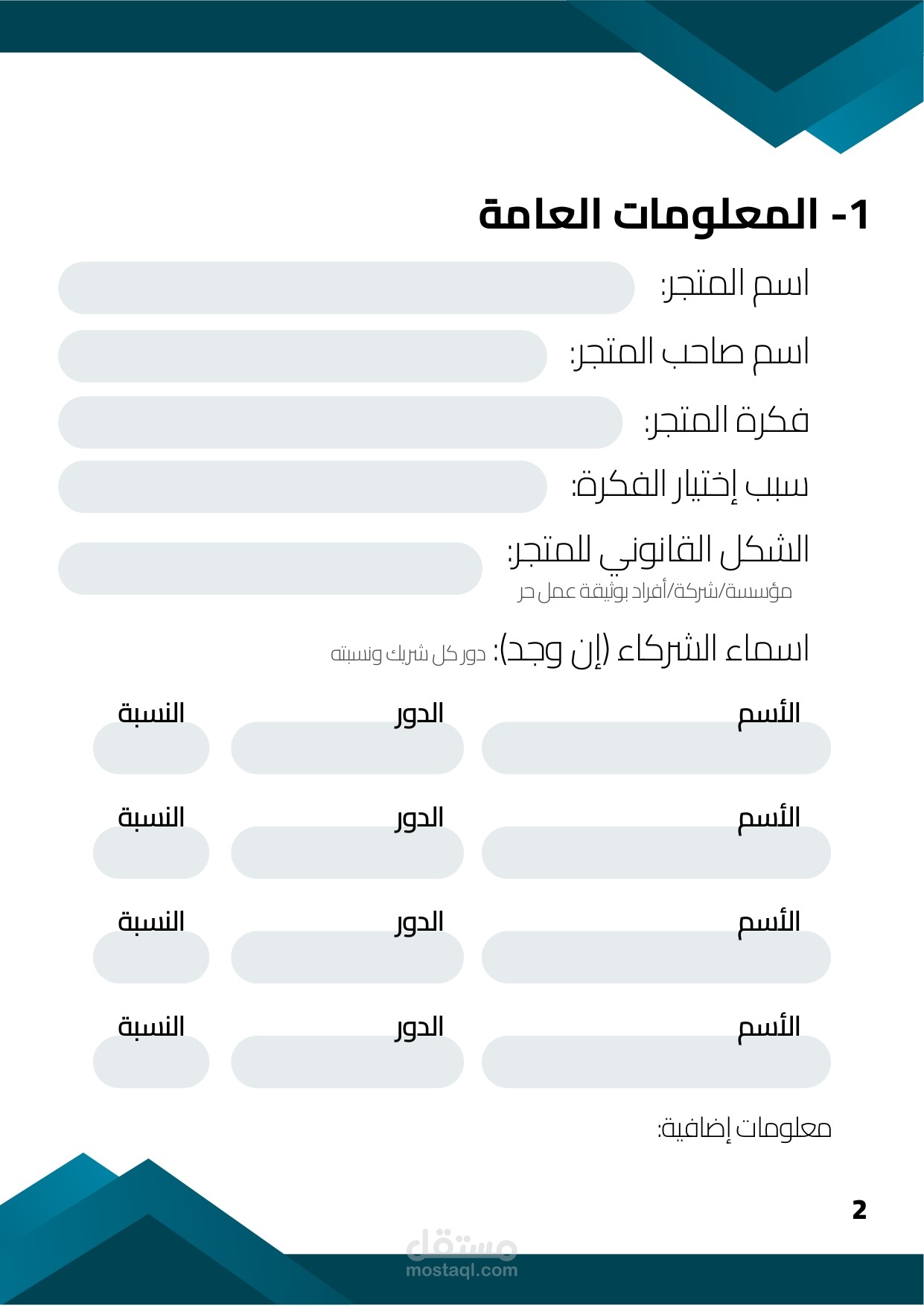Click the first partner النسبة field
This screenshot has height=1306, width=924.
151,748
